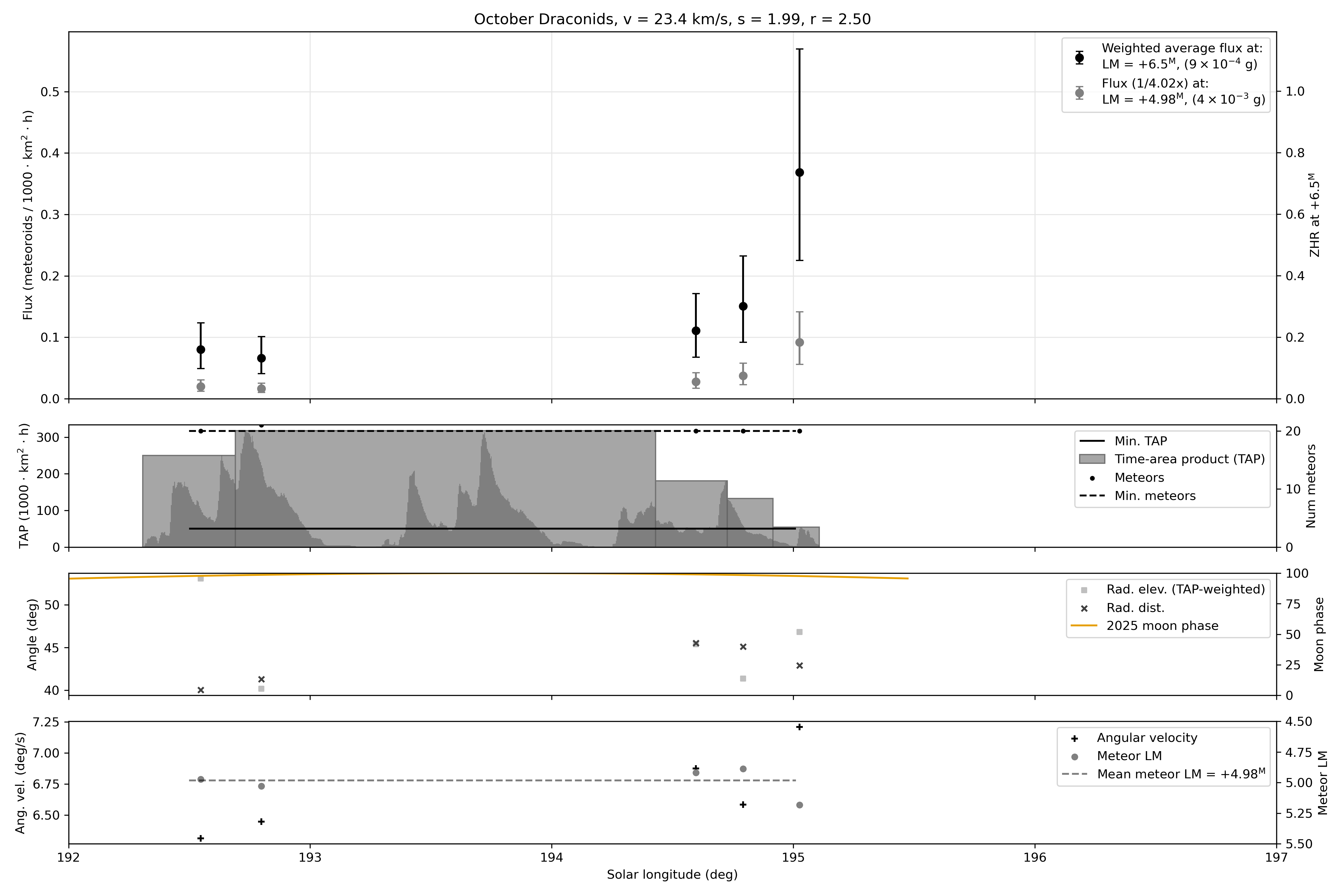
Task: Click the Meteors dot in the TAP legend
Action: 1092,478
